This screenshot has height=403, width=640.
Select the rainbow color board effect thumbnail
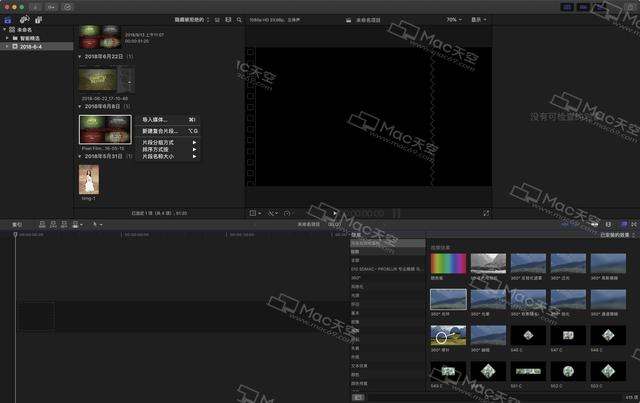[x=448, y=263]
